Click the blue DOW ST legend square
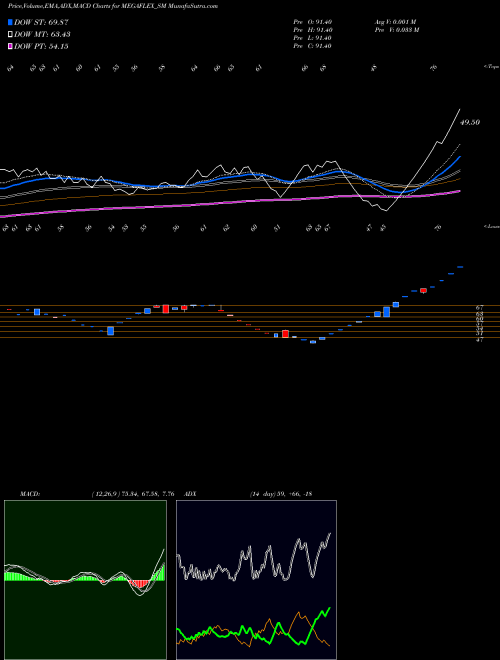Viewport: 500px width, 660px height. point(11,22)
